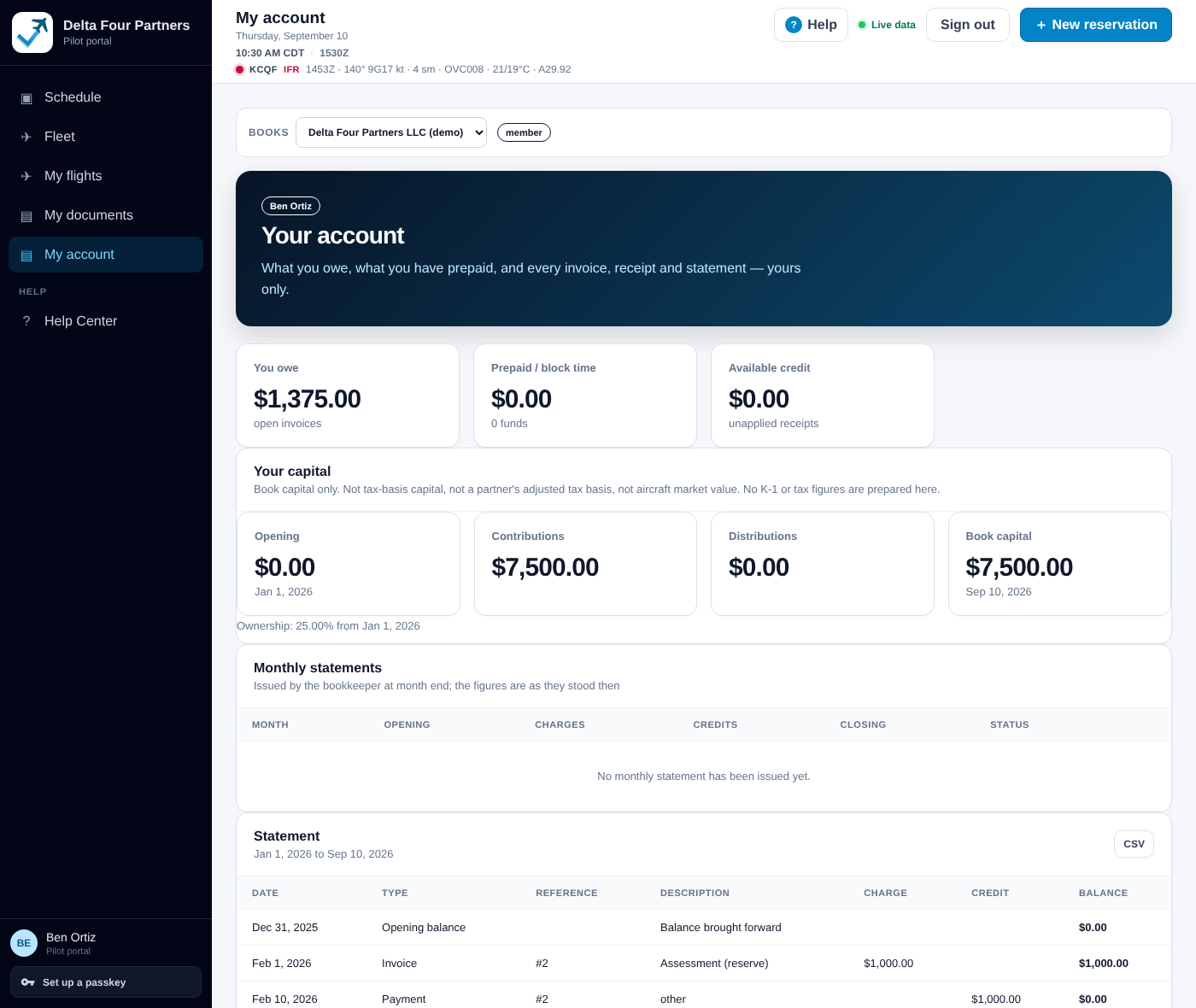Go to the Fleet page
This screenshot has width=1196, height=1008.
(x=106, y=137)
